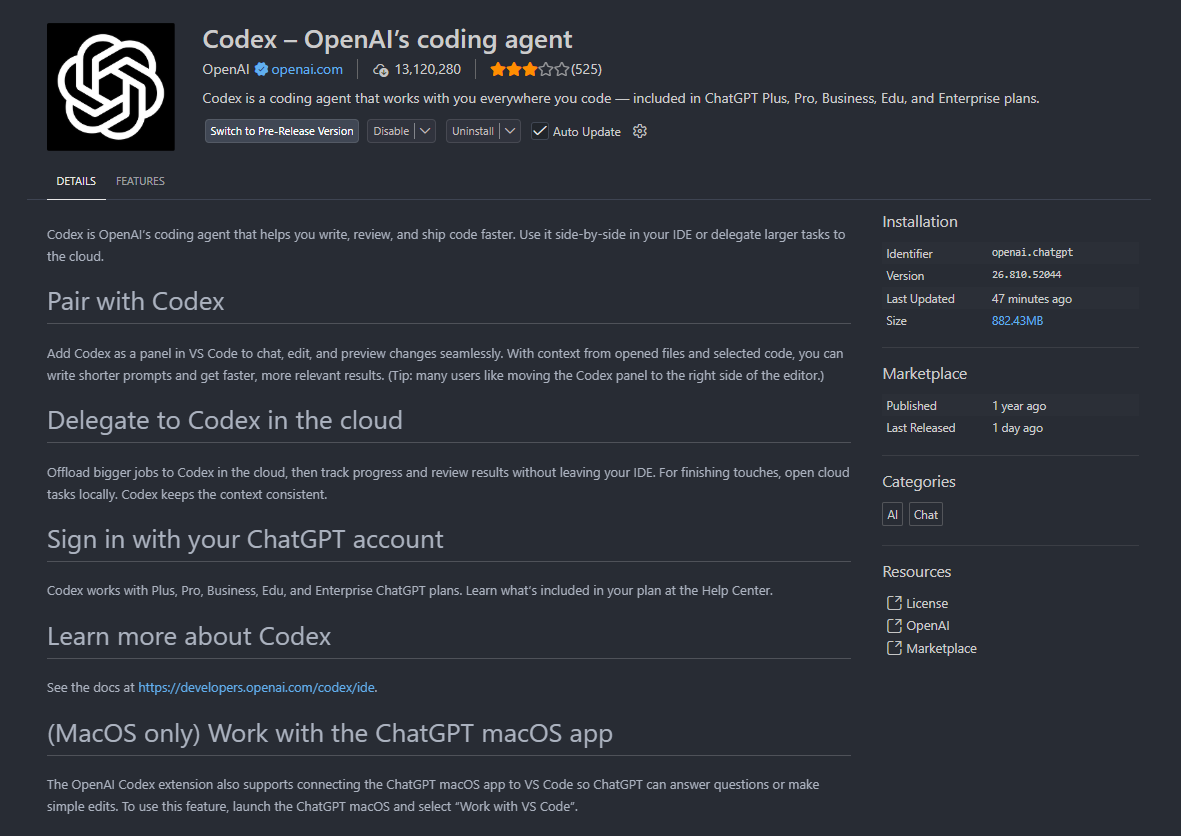Open the extension settings gear icon
The height and width of the screenshot is (836, 1181).
(x=640, y=131)
